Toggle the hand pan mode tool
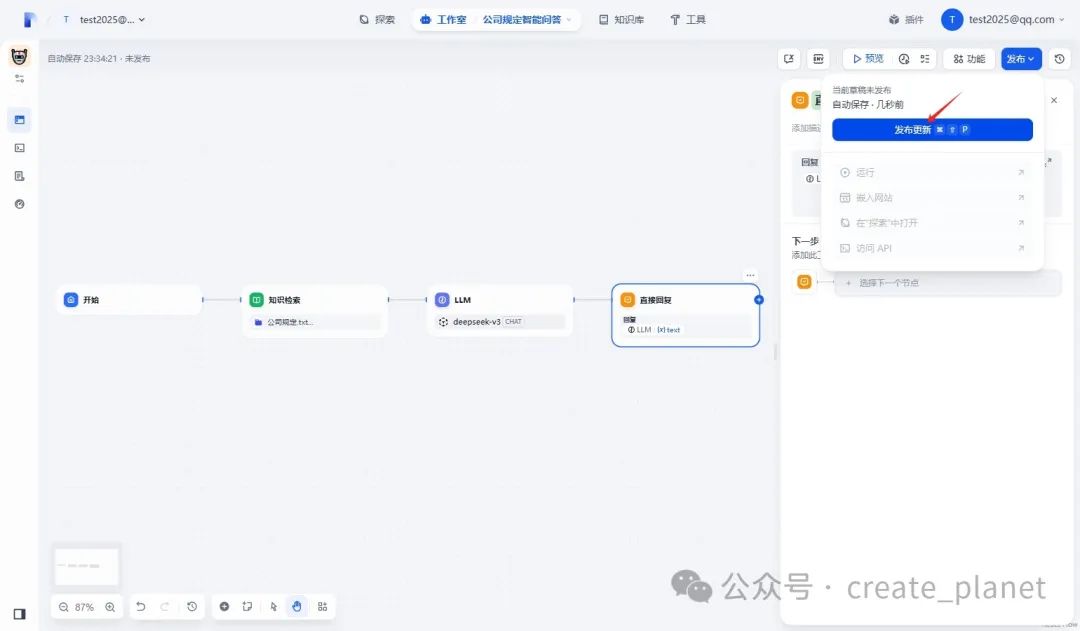1080x631 pixels. (x=297, y=606)
